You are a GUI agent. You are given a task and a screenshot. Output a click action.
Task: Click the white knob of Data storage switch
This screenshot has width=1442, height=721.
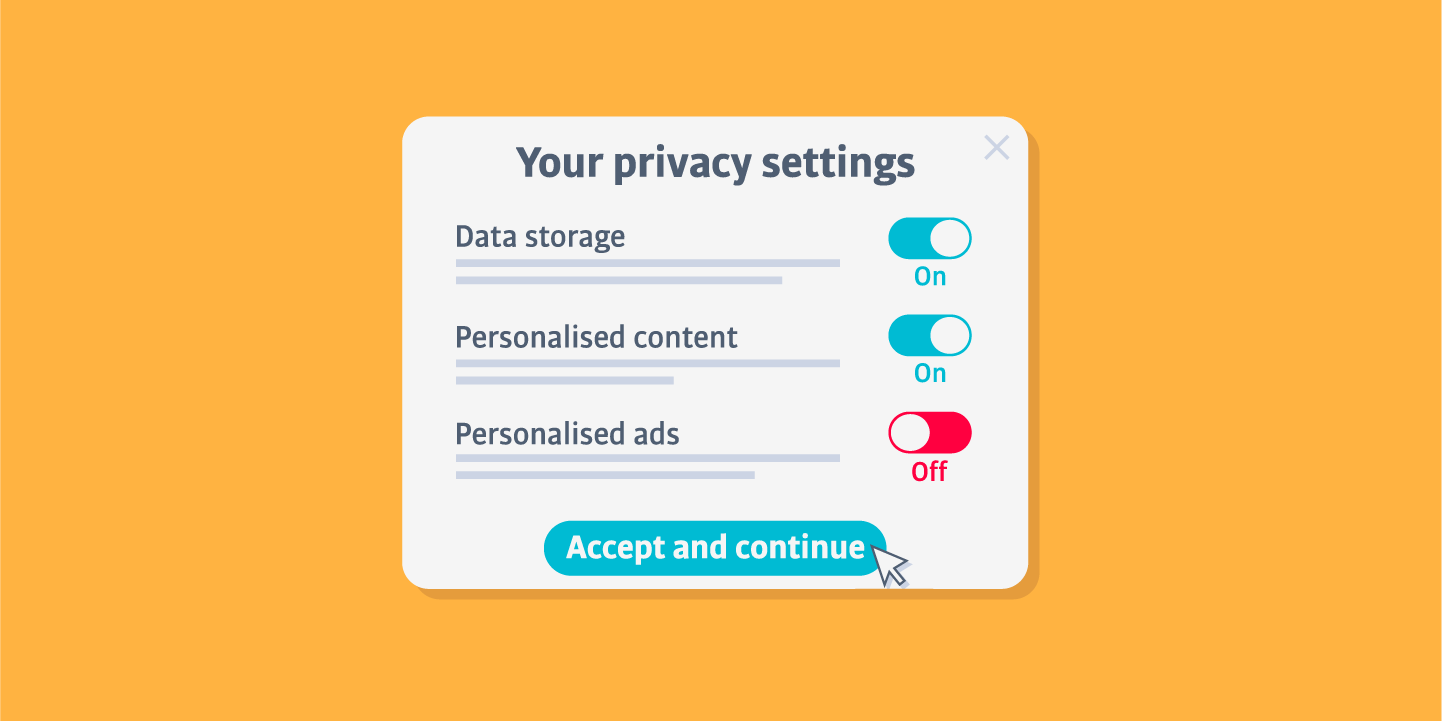(950, 238)
